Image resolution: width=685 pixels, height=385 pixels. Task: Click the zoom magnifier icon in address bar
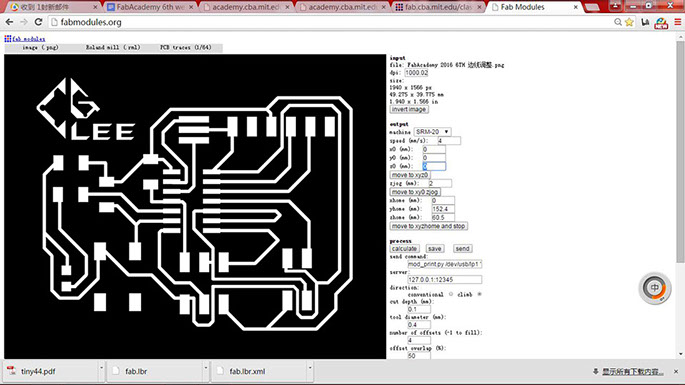pos(618,22)
